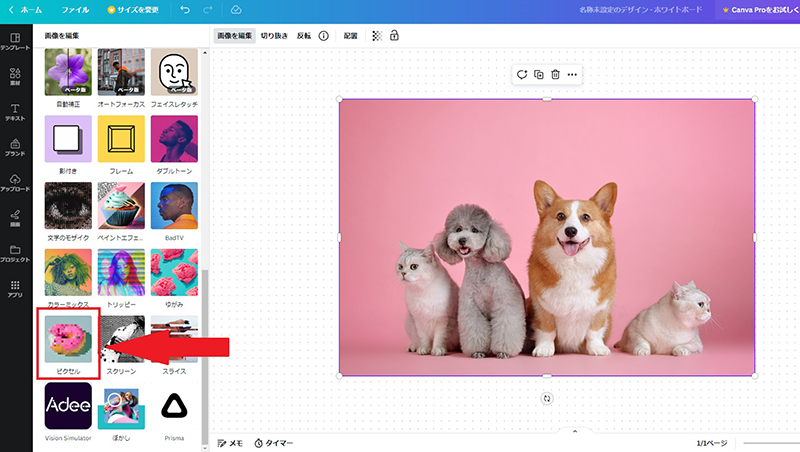This screenshot has height=452, width=800.
Task: Click the undo arrow
Action: coord(185,10)
